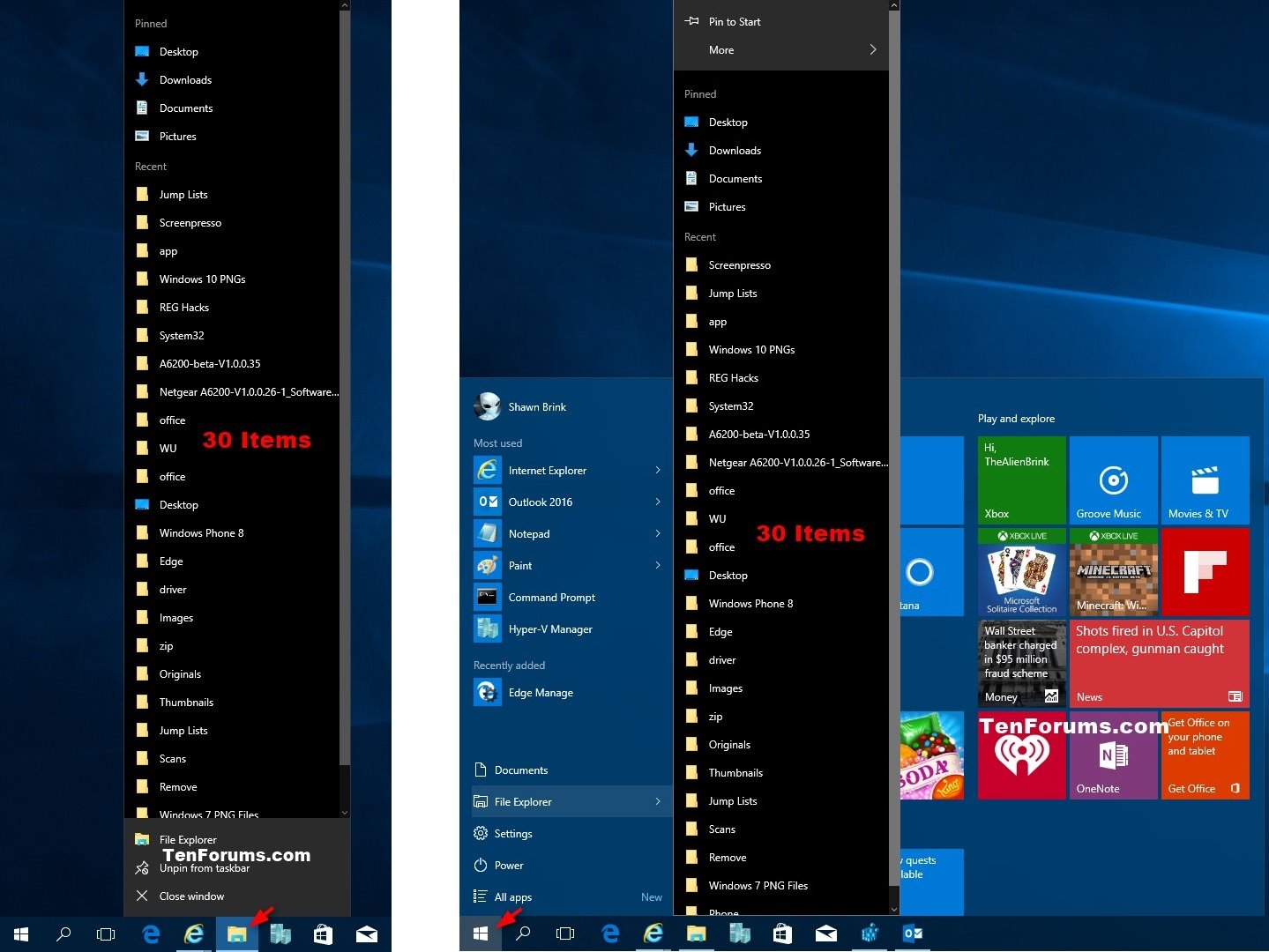The image size is (1269, 952).
Task: Expand File Explorer jump list arrow
Action: coord(658,802)
